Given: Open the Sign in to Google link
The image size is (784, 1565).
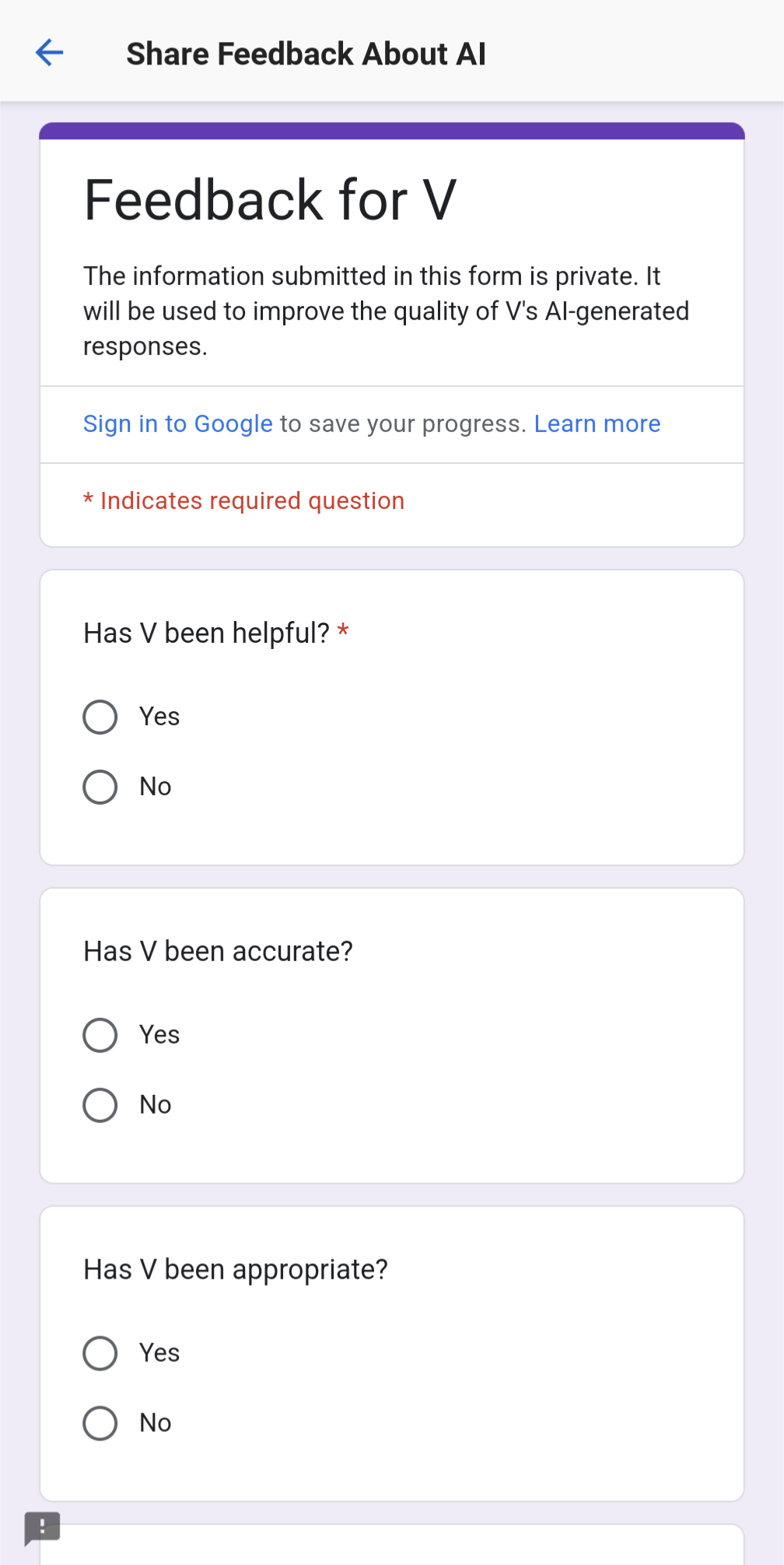Looking at the screenshot, I should 178,424.
